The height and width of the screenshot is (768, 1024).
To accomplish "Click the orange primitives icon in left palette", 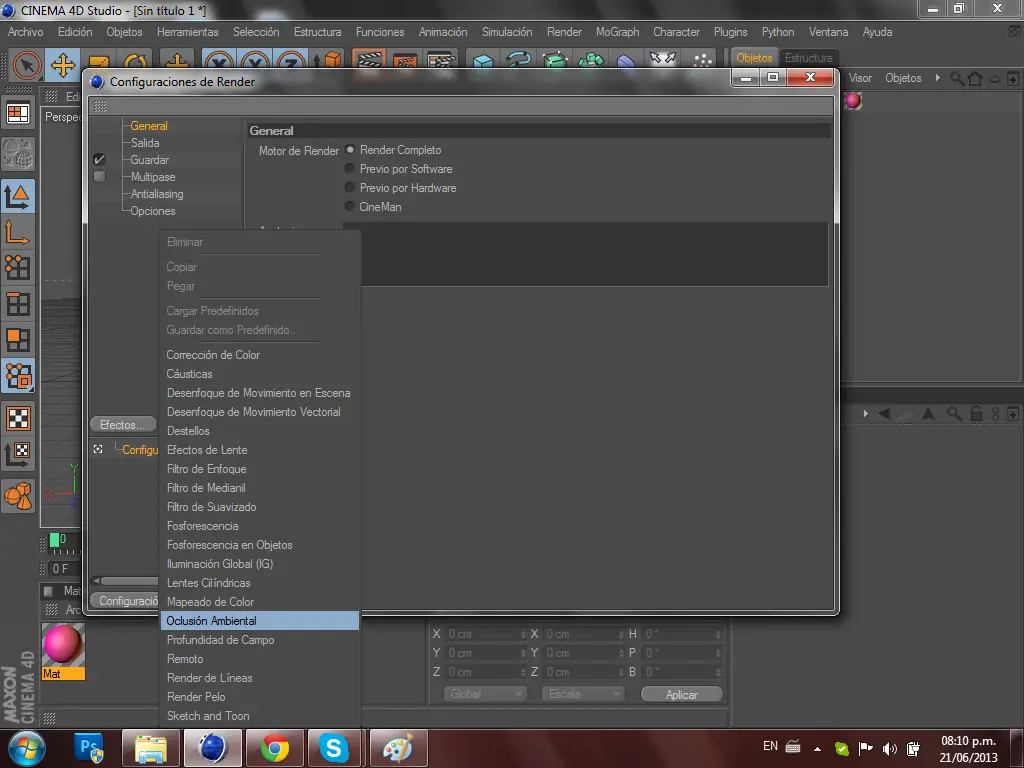I will [18, 496].
